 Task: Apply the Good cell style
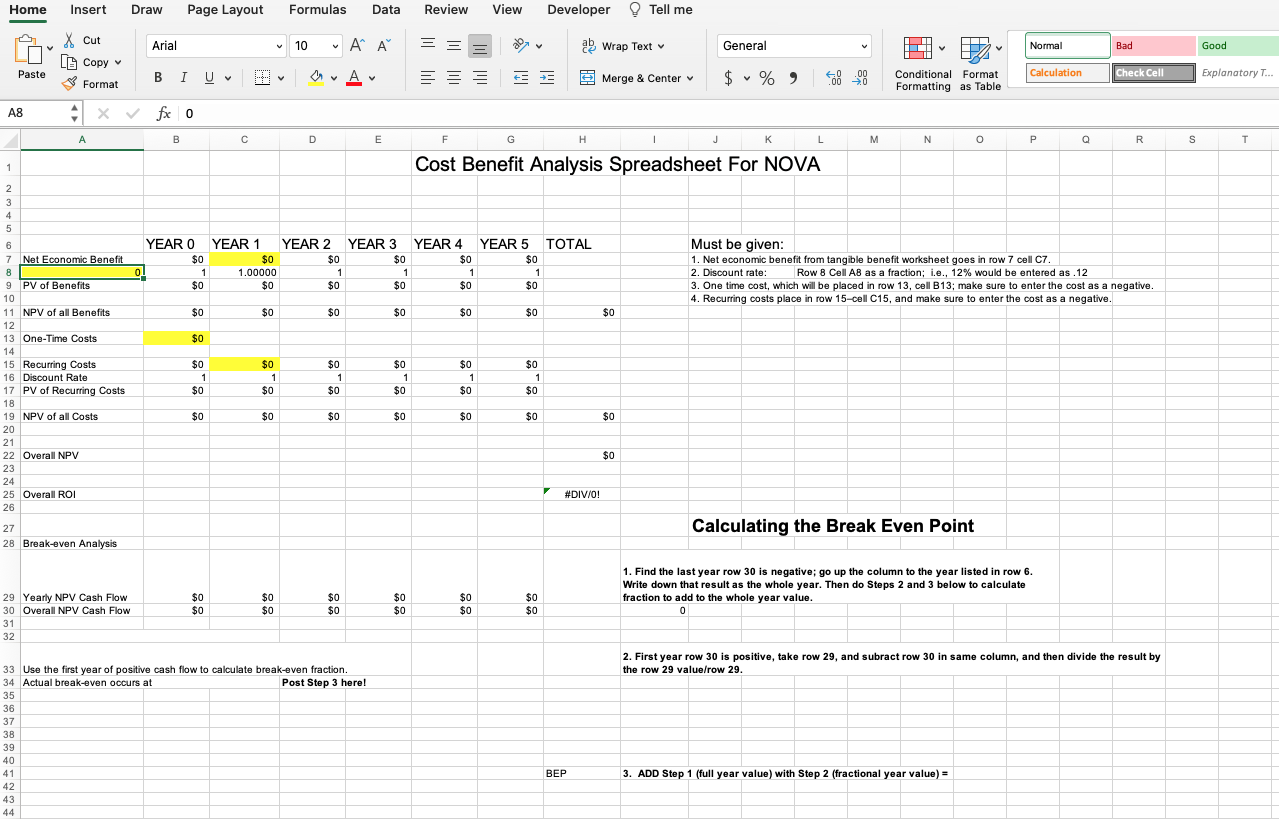tap(1238, 46)
